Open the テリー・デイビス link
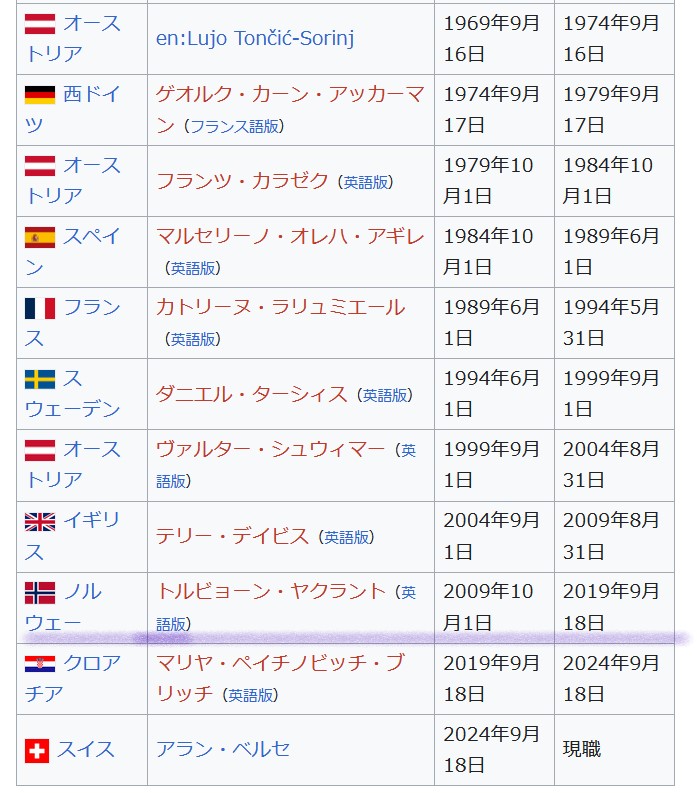The height and width of the screenshot is (793, 697). pyautogui.click(x=233, y=537)
